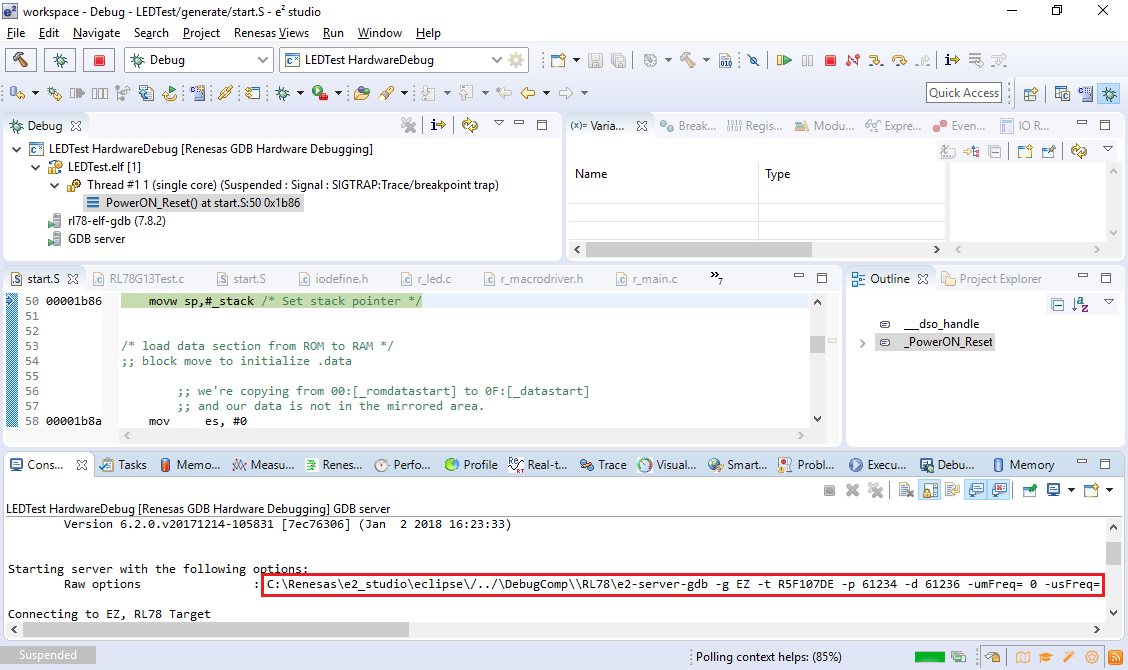Screen dimensions: 1128x670
Task: Expand the _PowerON_Reset outline entry
Action: (862, 343)
